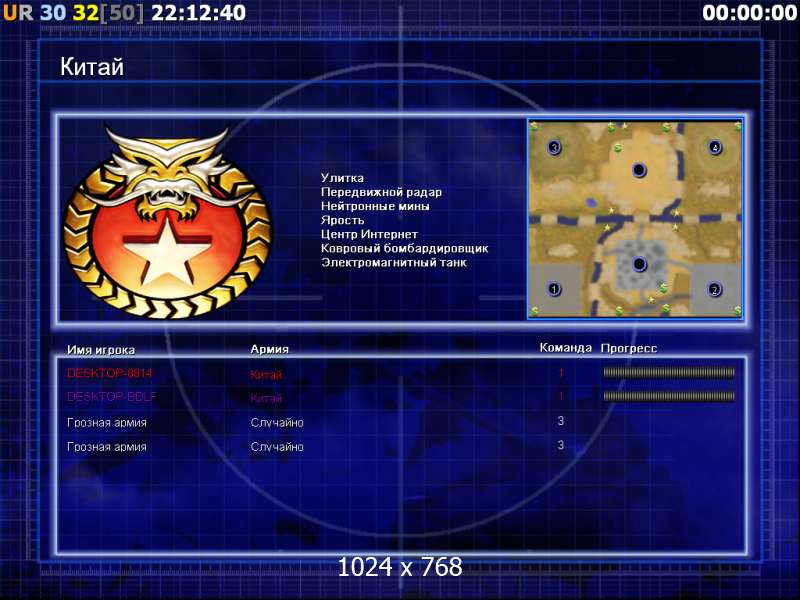Click the "Китай" screen title
The width and height of the screenshot is (800, 600).
(x=92, y=67)
